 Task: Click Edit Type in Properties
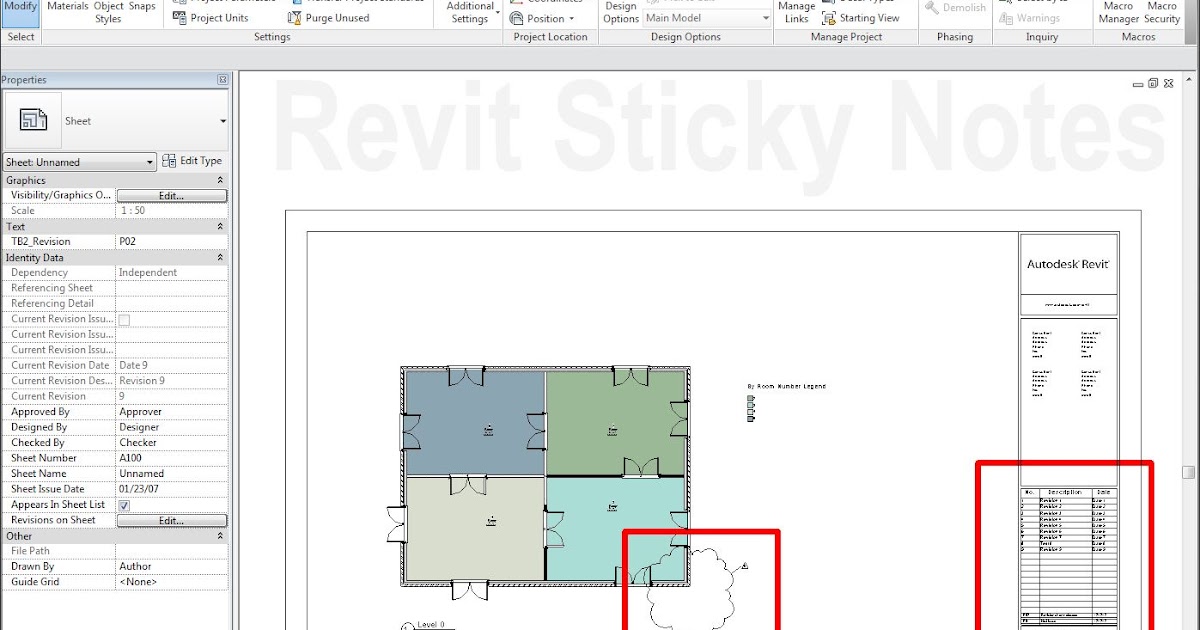[x=192, y=161]
